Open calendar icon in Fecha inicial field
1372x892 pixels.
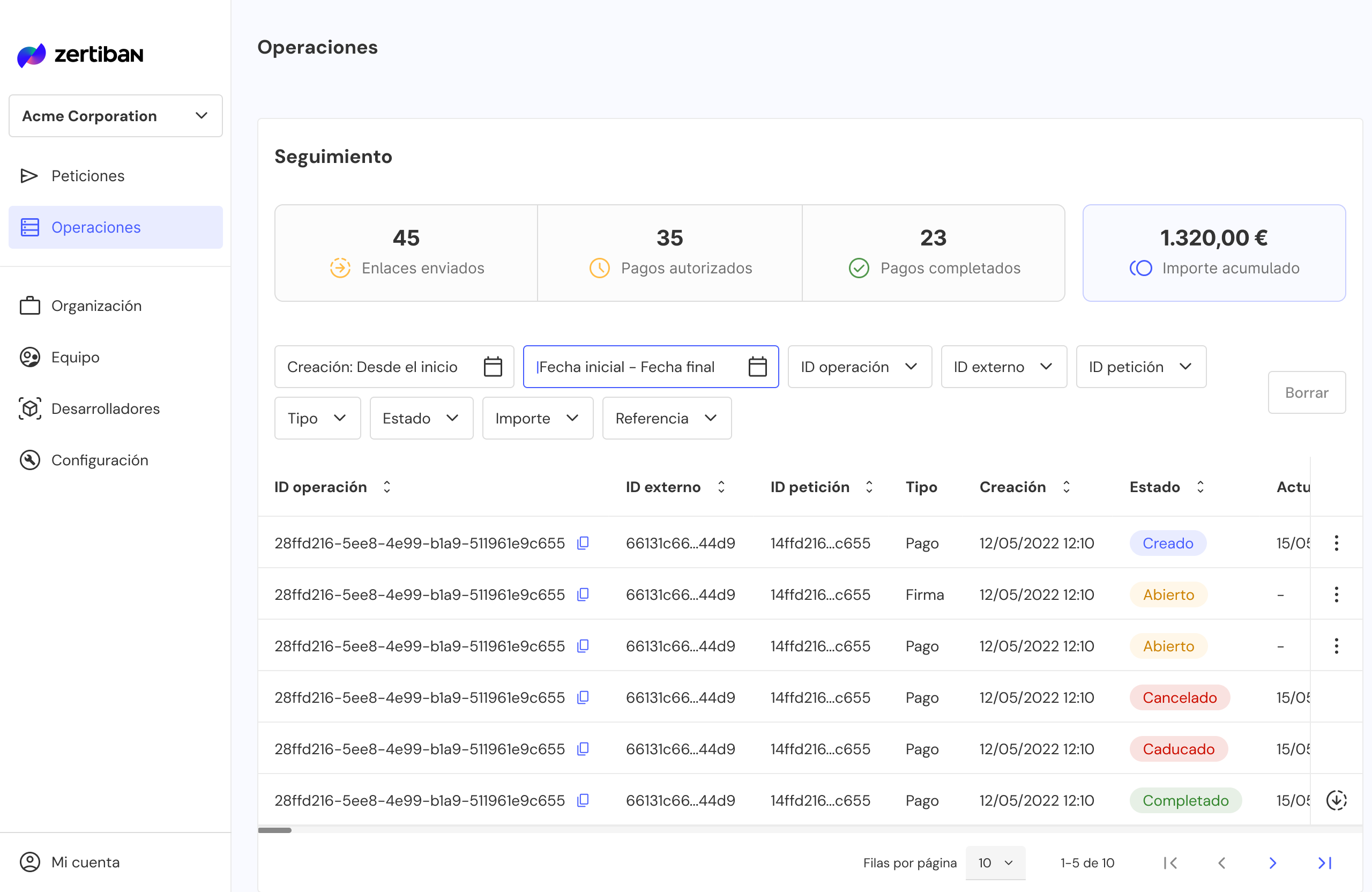(757, 367)
